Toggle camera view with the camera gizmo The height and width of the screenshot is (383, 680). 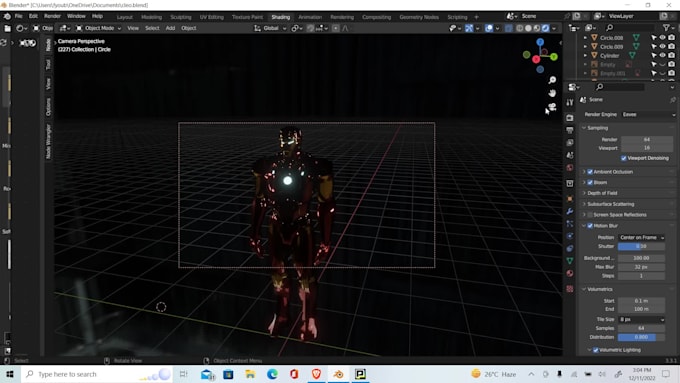pos(552,107)
